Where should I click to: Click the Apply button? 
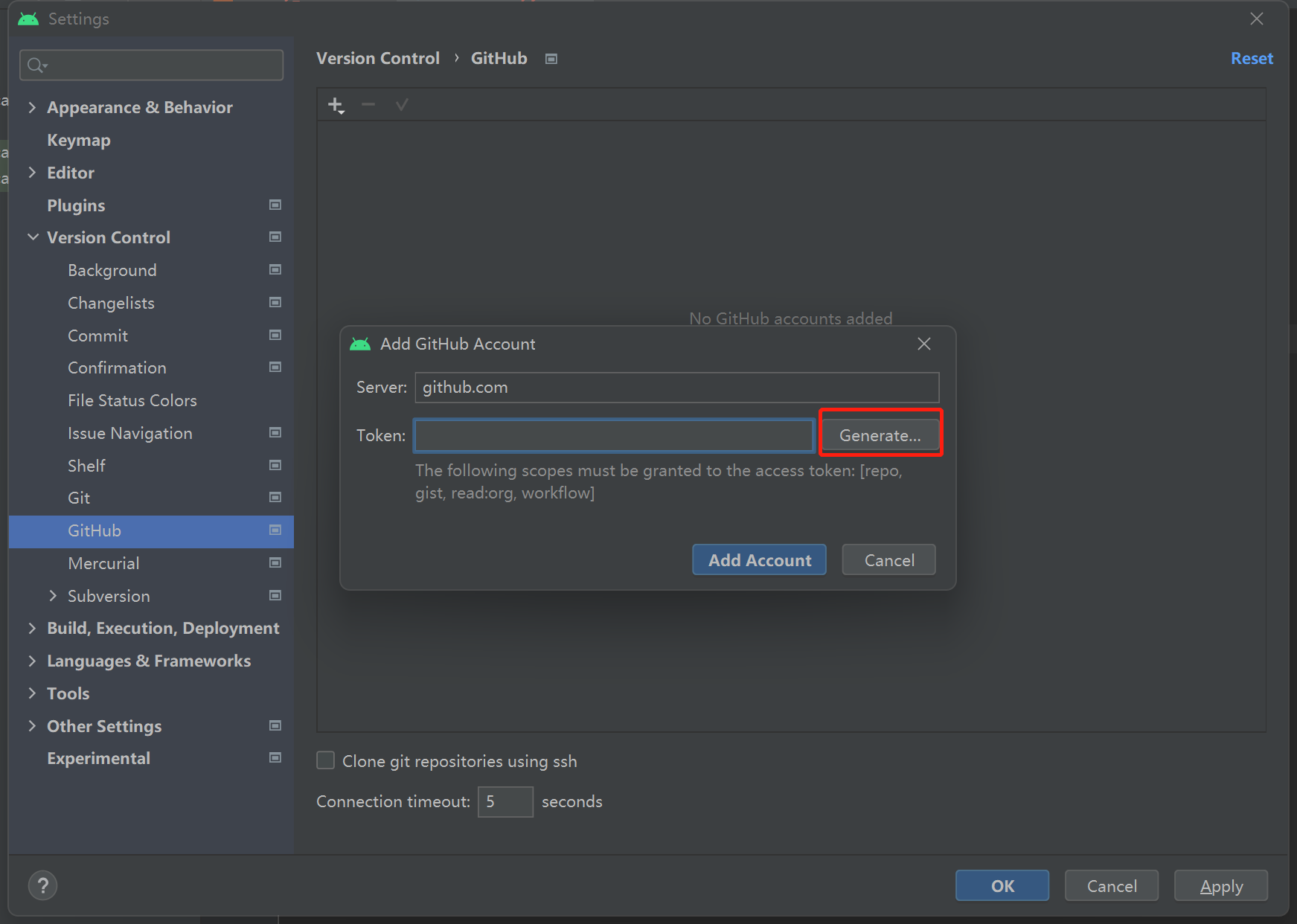[1221, 885]
